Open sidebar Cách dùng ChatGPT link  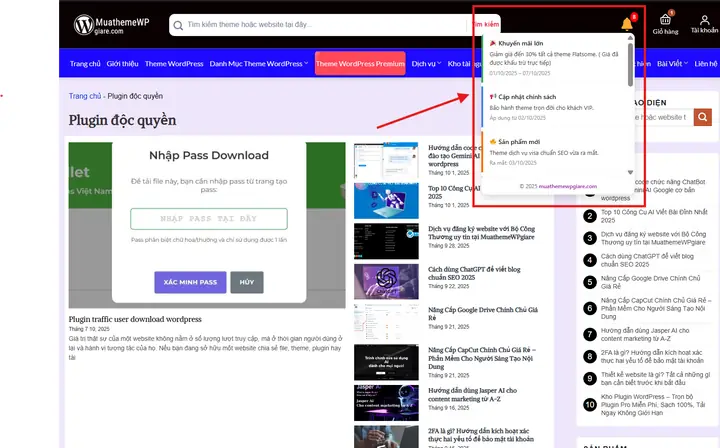tap(647, 260)
